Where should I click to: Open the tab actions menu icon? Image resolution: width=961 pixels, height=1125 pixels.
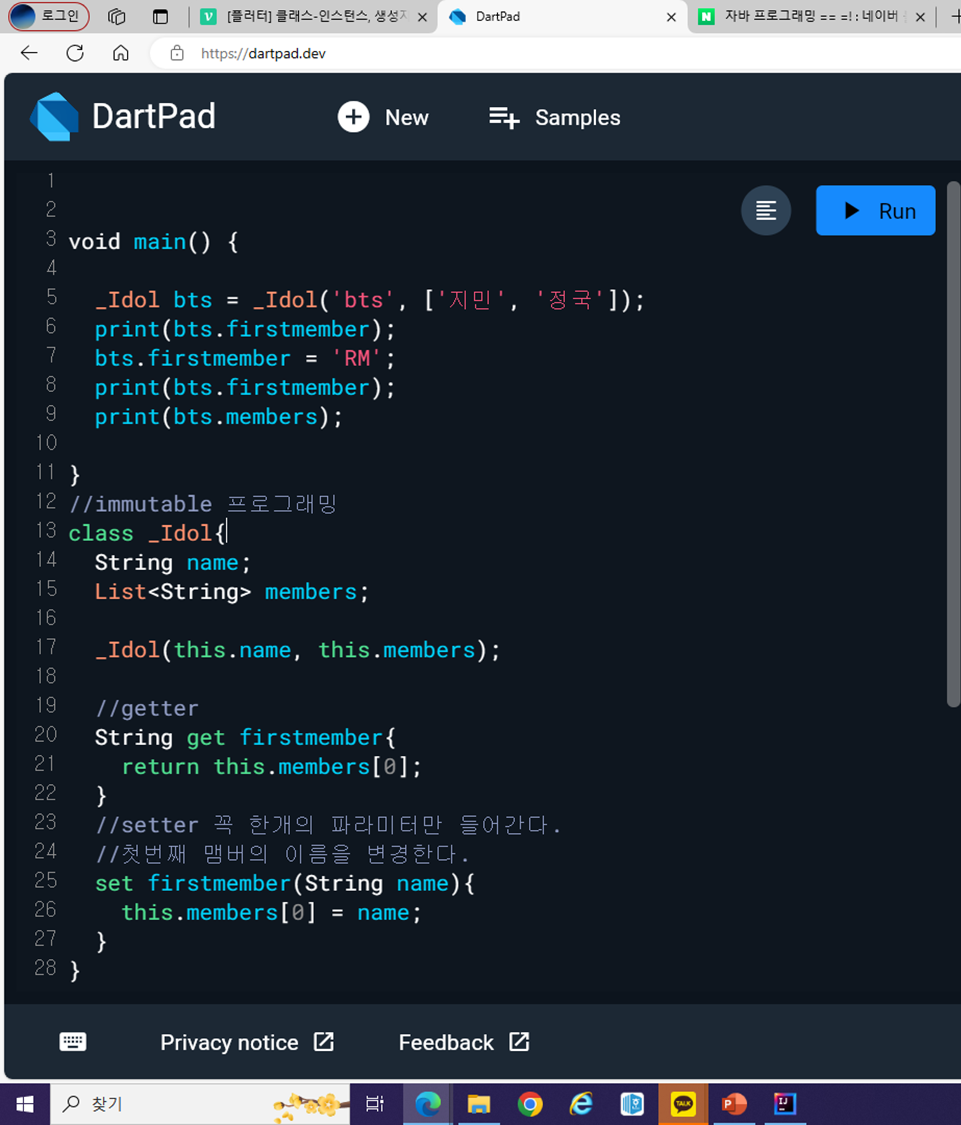pyautogui.click(x=161, y=17)
